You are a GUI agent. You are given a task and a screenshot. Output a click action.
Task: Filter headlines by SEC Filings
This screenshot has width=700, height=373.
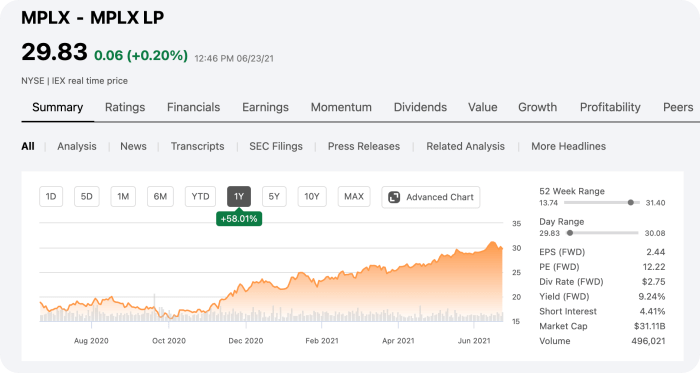pos(276,146)
